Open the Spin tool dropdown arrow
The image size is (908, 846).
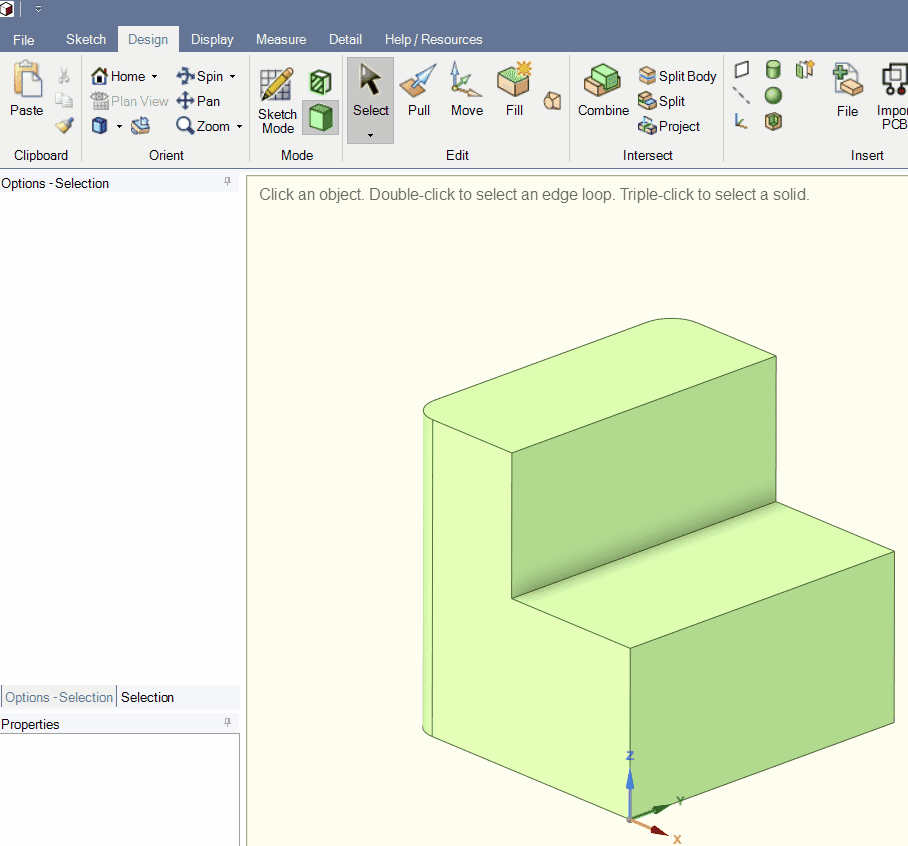pyautogui.click(x=233, y=76)
